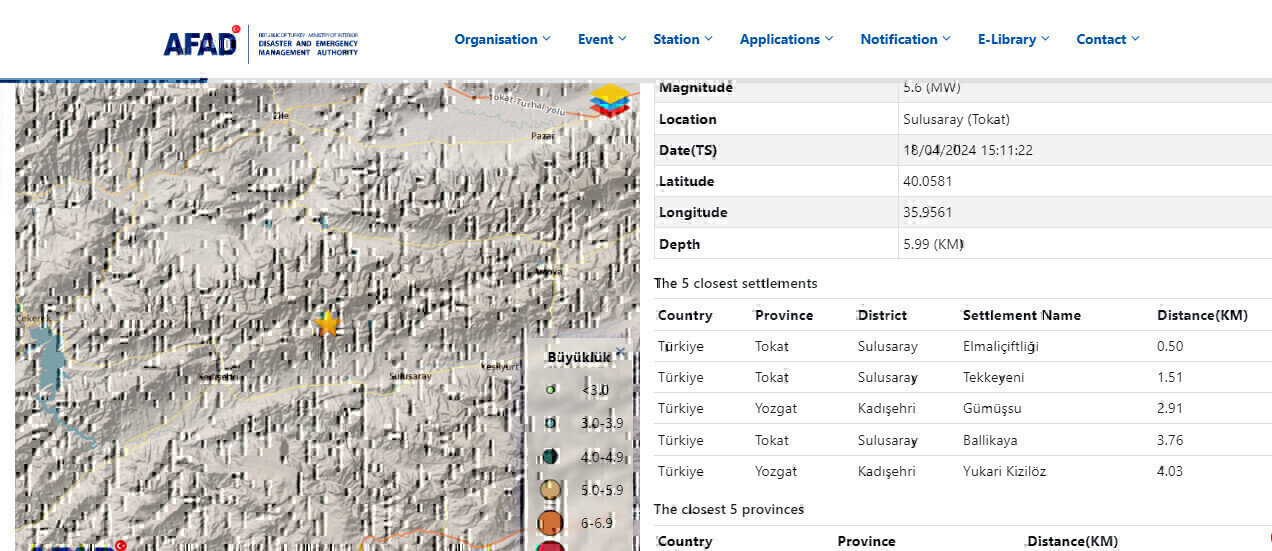Click the Distance(KM) settlements column header

[1202, 315]
